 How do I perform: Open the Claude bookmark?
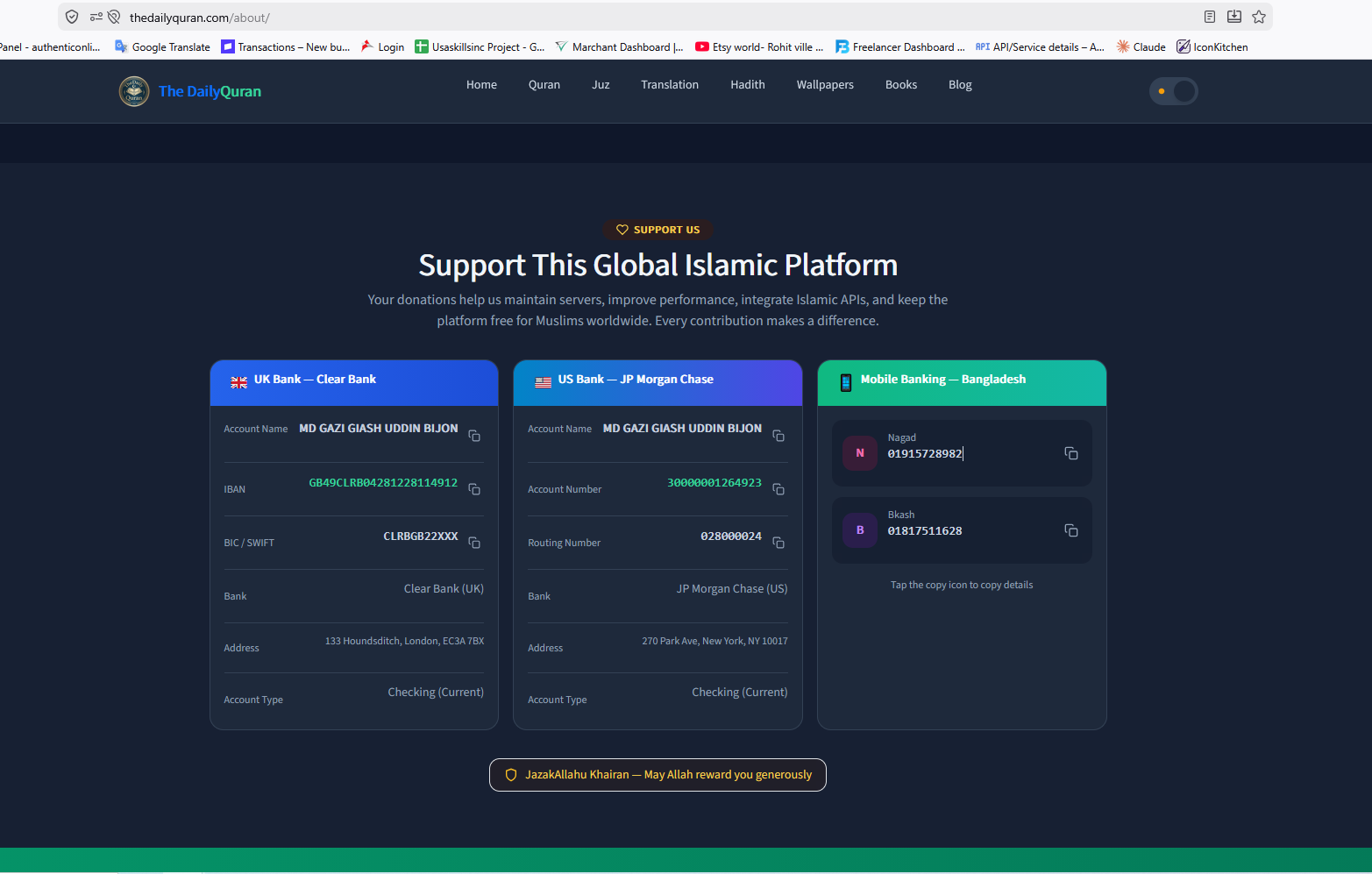1141,47
